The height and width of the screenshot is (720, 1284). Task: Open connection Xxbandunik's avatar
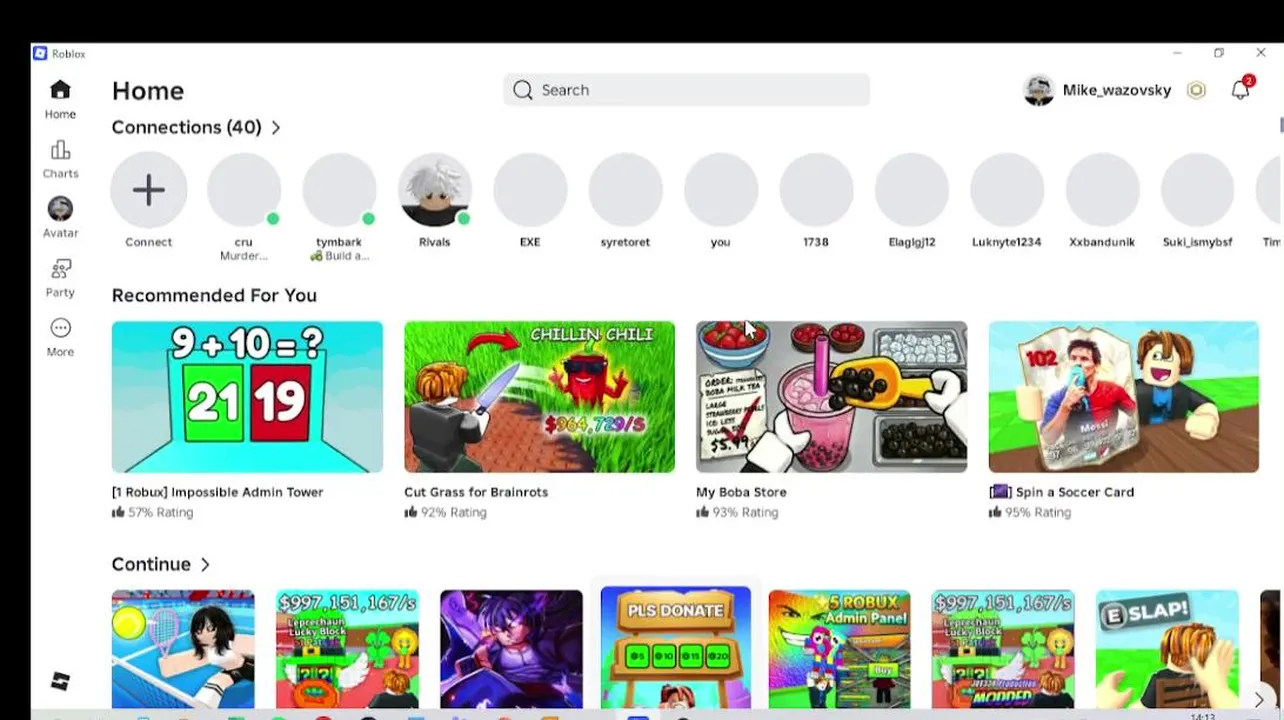tap(1102, 190)
